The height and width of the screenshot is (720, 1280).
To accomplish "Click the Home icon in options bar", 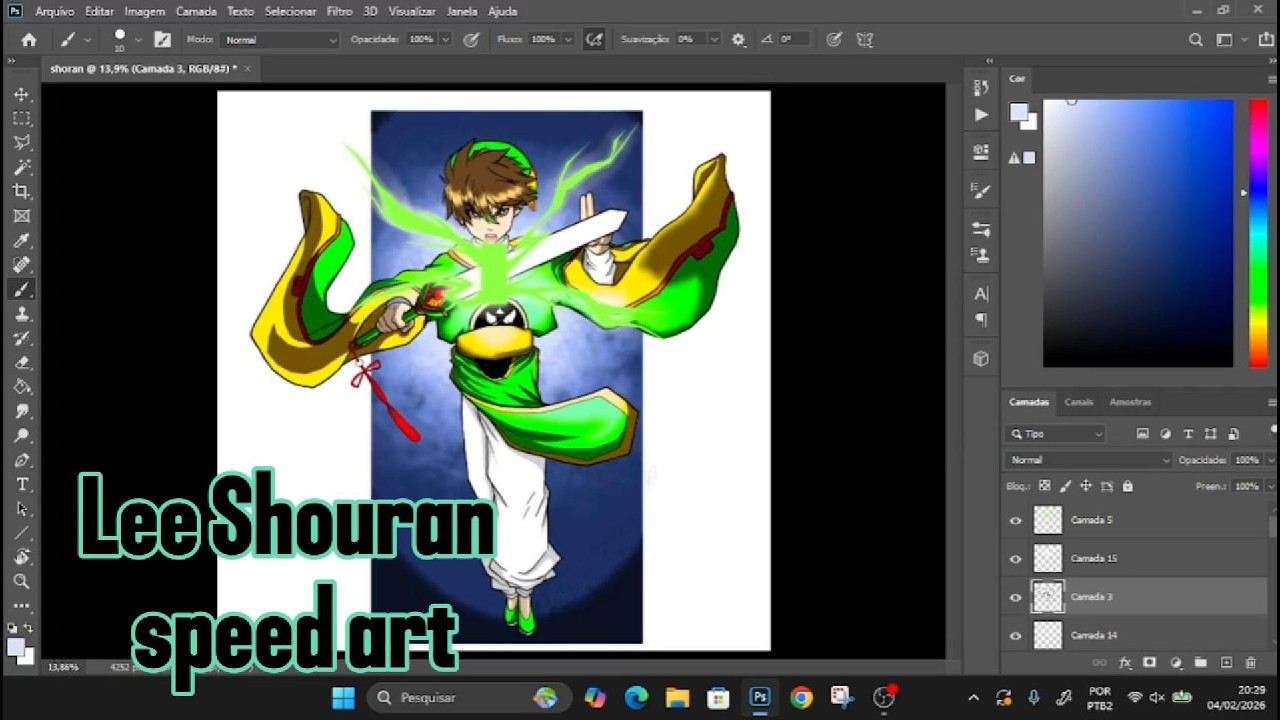I will (x=29, y=40).
